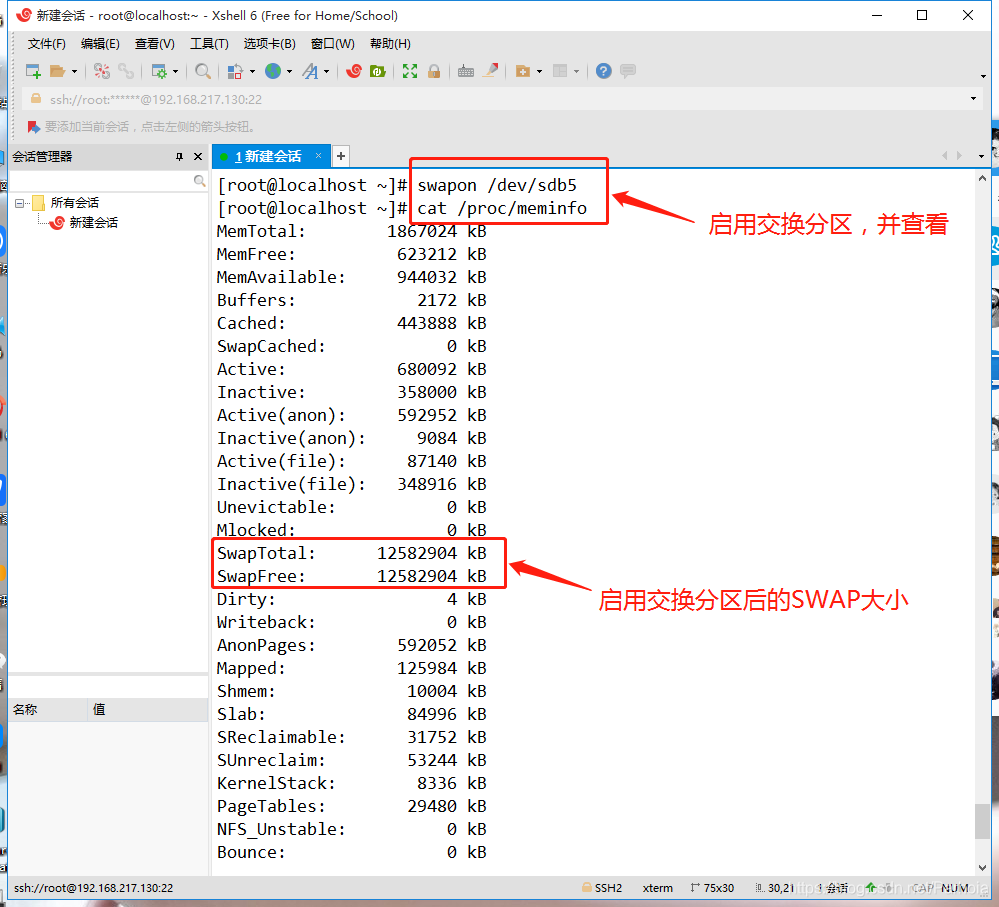The height and width of the screenshot is (907, 999).
Task: Click the session manager search magnifier
Action: pyautogui.click(x=199, y=181)
